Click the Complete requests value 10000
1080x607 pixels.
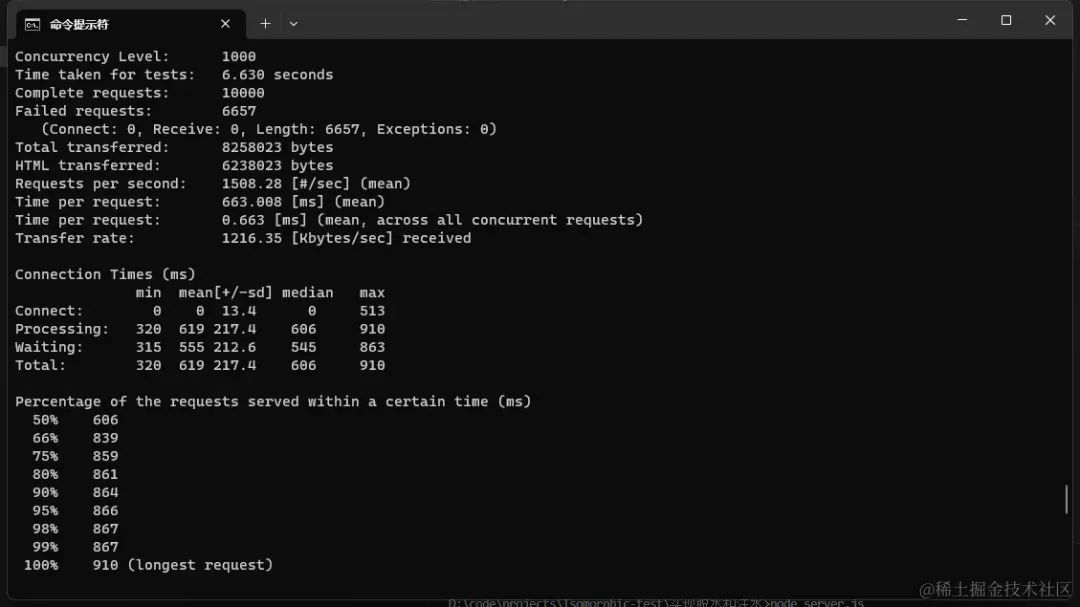(242, 93)
